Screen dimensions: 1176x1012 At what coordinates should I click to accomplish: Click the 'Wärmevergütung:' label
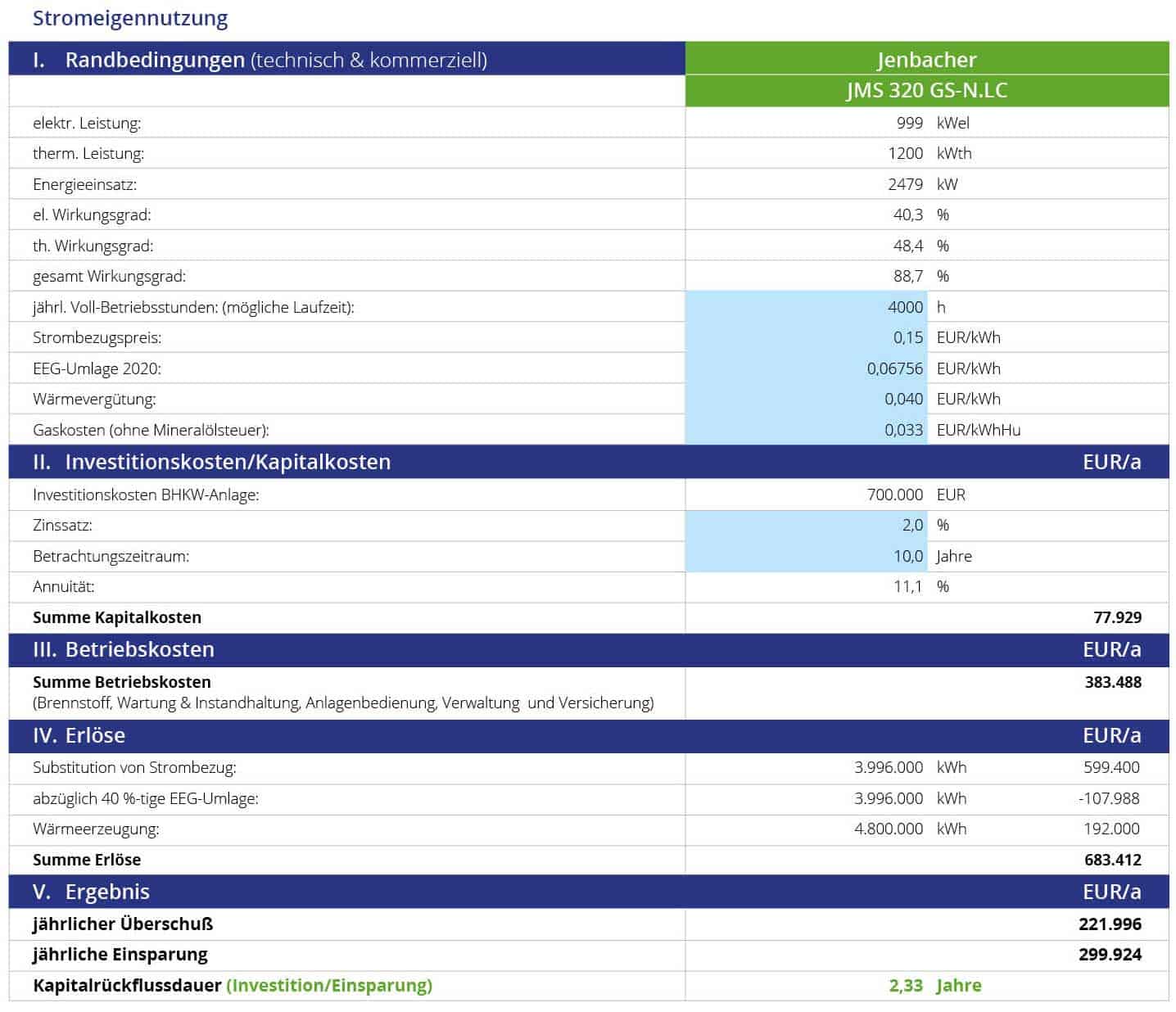pyautogui.click(x=94, y=399)
